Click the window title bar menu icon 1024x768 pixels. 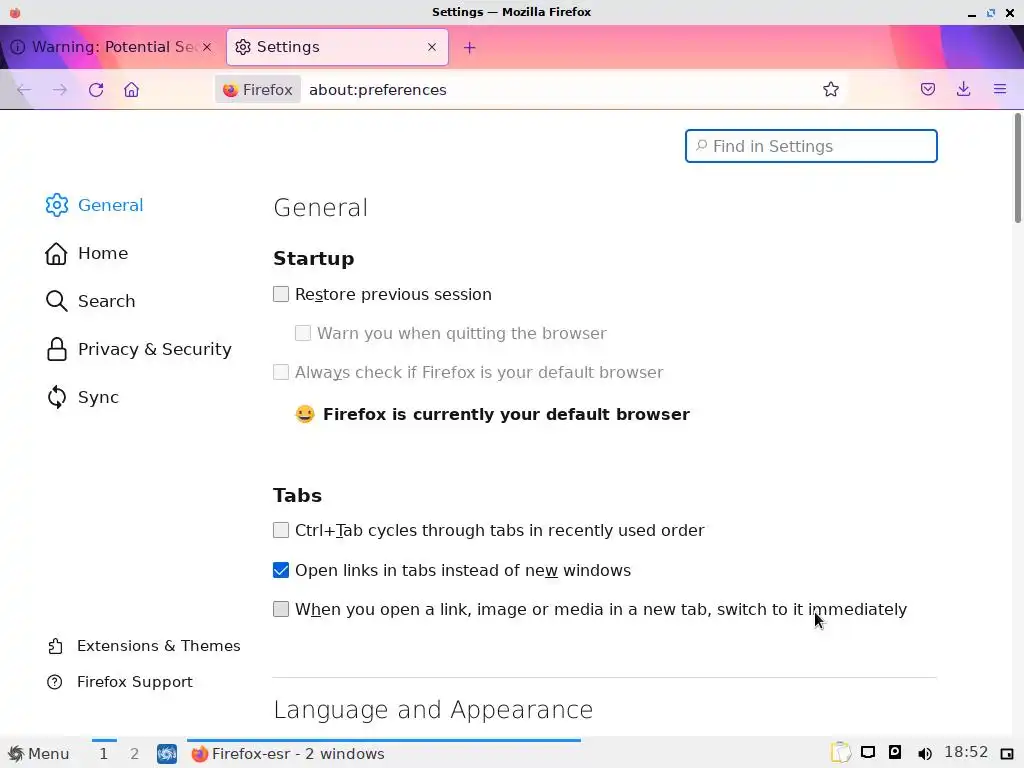pyautogui.click(x=14, y=12)
